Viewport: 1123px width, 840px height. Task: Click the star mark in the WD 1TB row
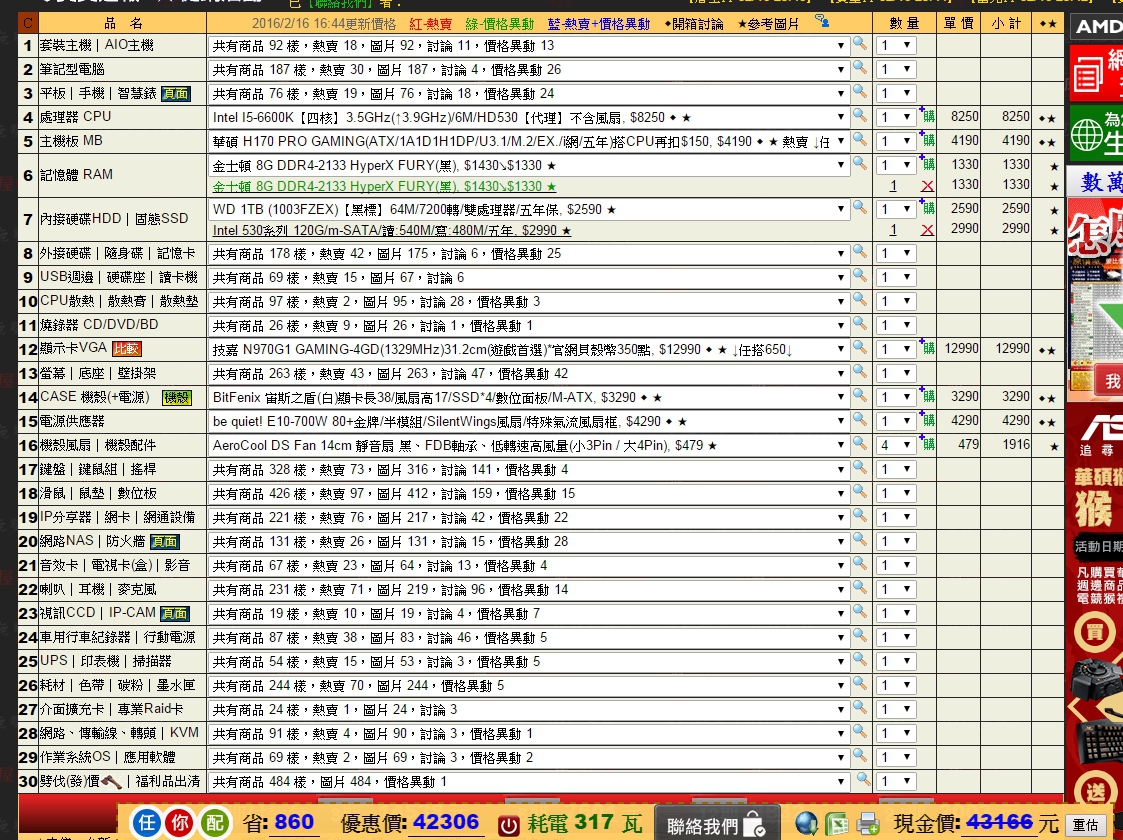point(1054,211)
